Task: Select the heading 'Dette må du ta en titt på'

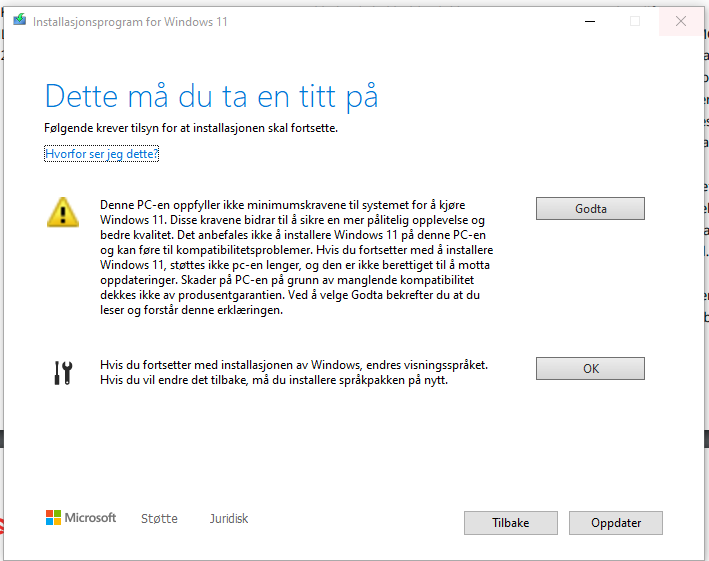Action: [x=211, y=96]
